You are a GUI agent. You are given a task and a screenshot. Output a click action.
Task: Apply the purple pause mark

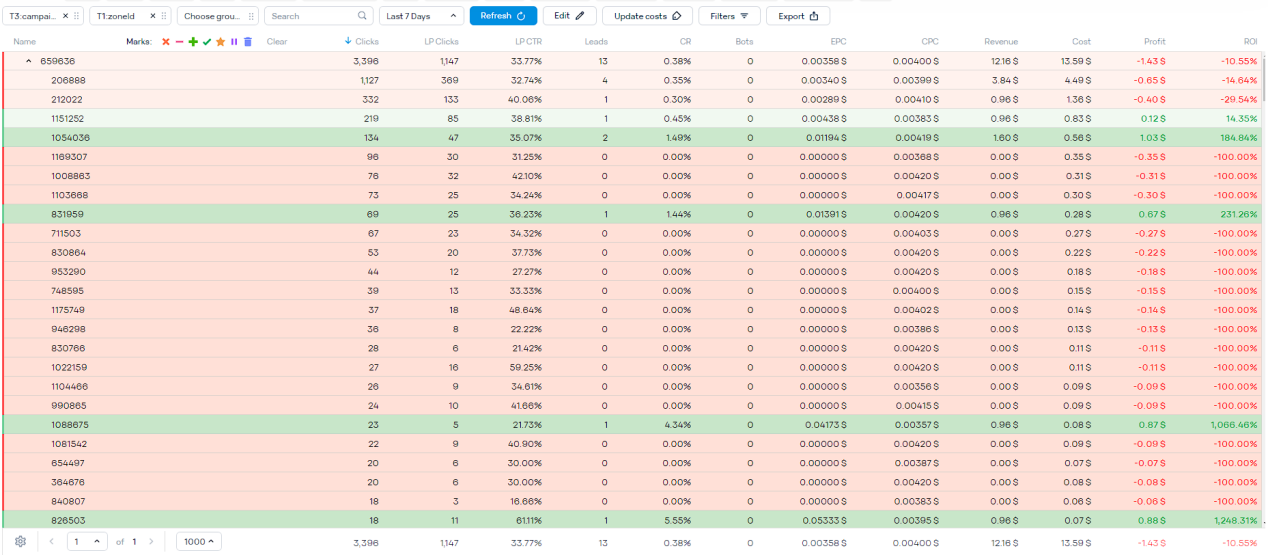pyautogui.click(x=234, y=42)
